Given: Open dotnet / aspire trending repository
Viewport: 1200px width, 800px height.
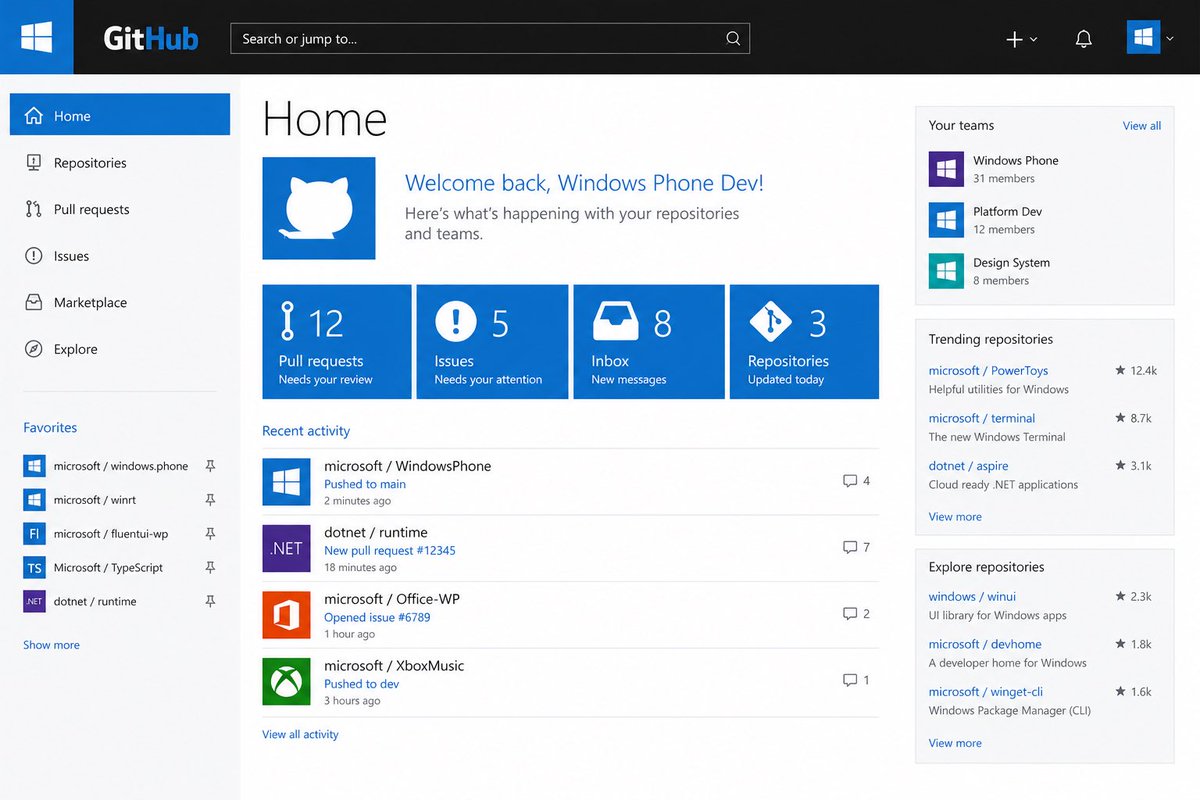Looking at the screenshot, I should pyautogui.click(x=968, y=466).
